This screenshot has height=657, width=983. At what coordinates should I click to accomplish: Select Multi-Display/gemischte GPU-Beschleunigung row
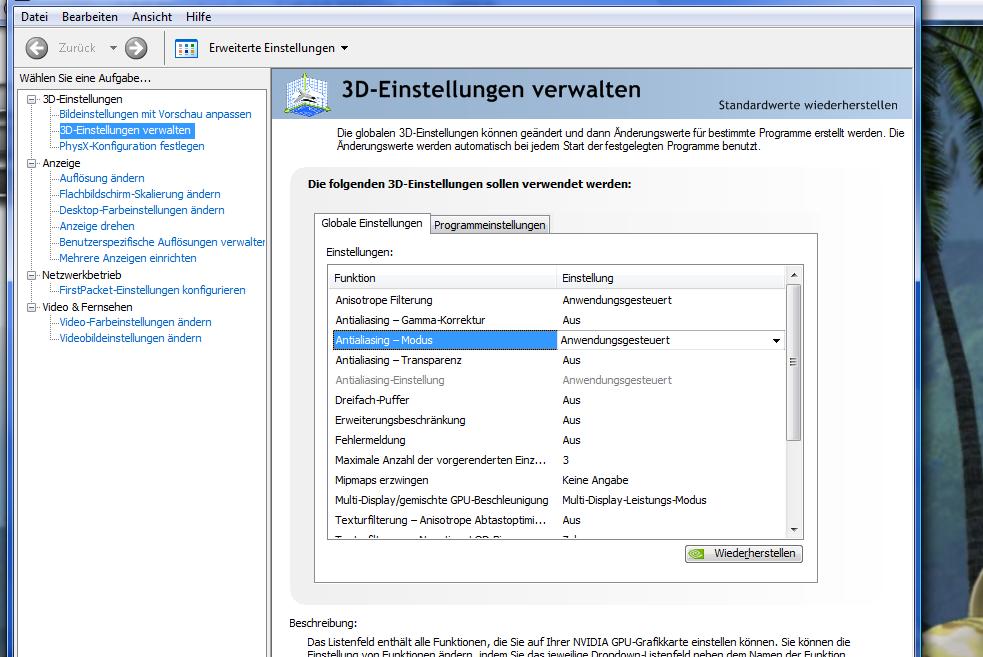coord(558,500)
